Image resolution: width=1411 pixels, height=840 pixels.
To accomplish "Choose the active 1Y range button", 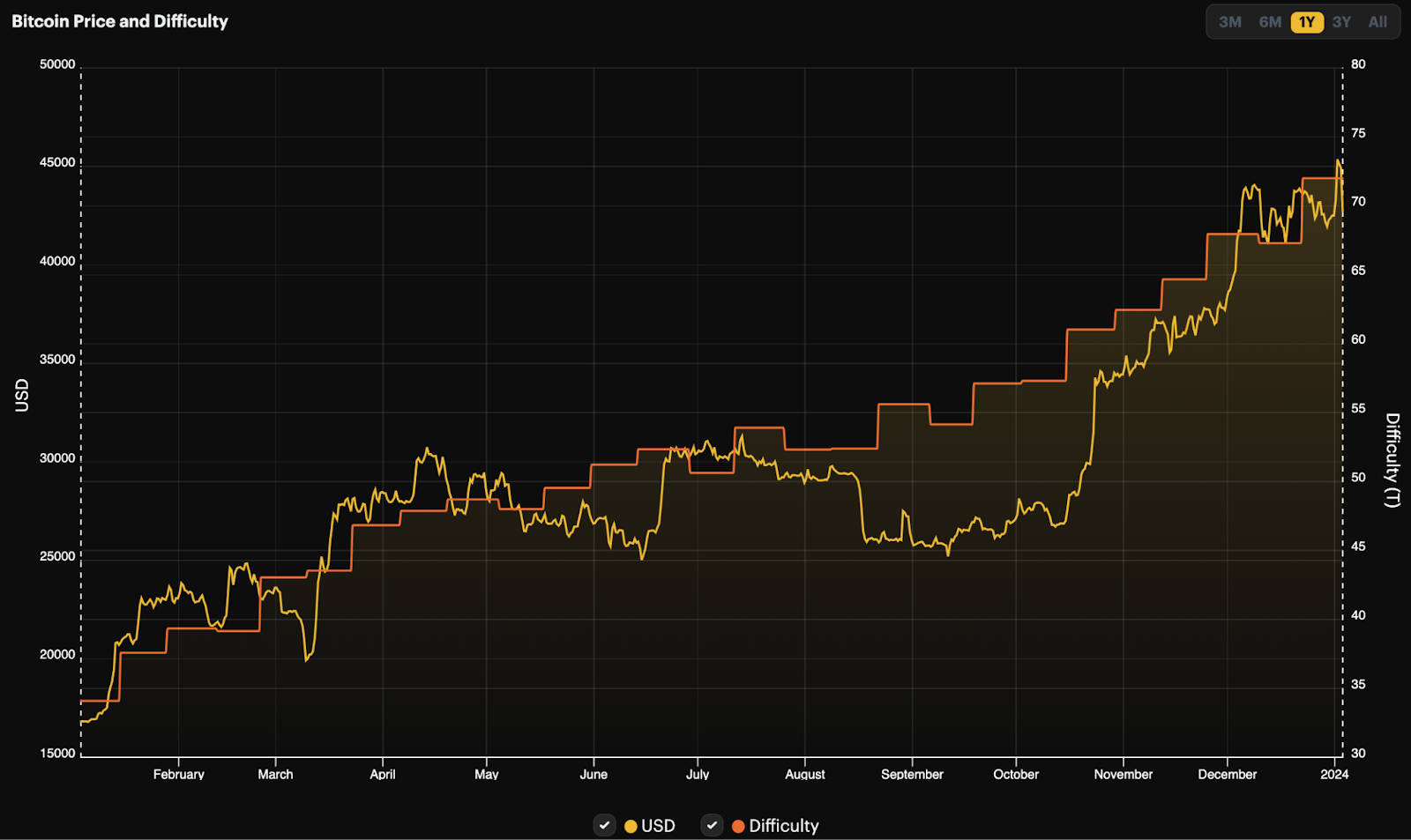I will point(1306,22).
